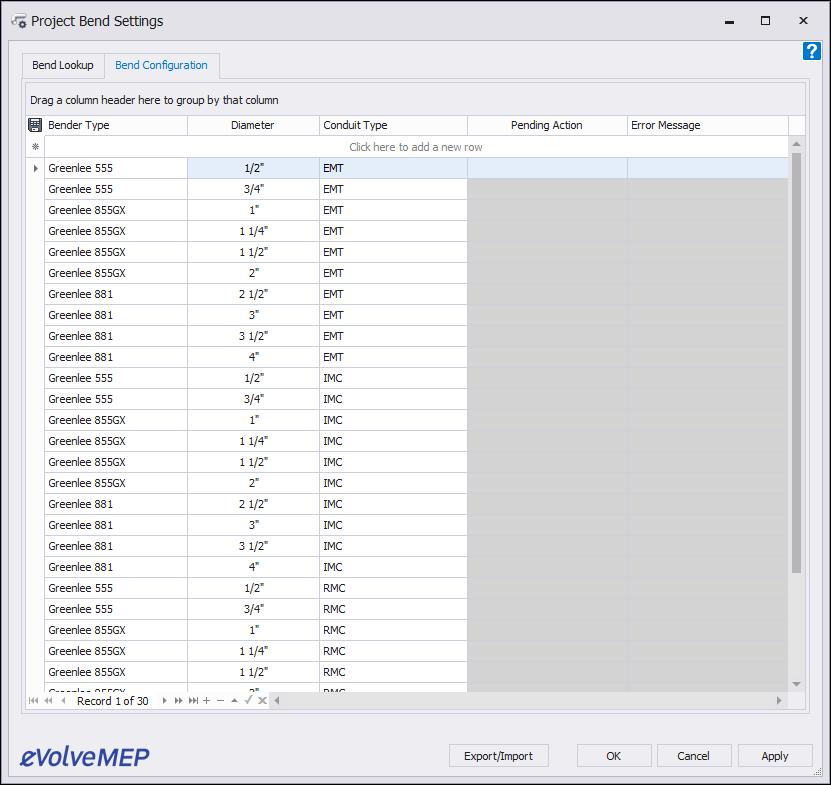Open the column chooser grid icon

point(35,125)
